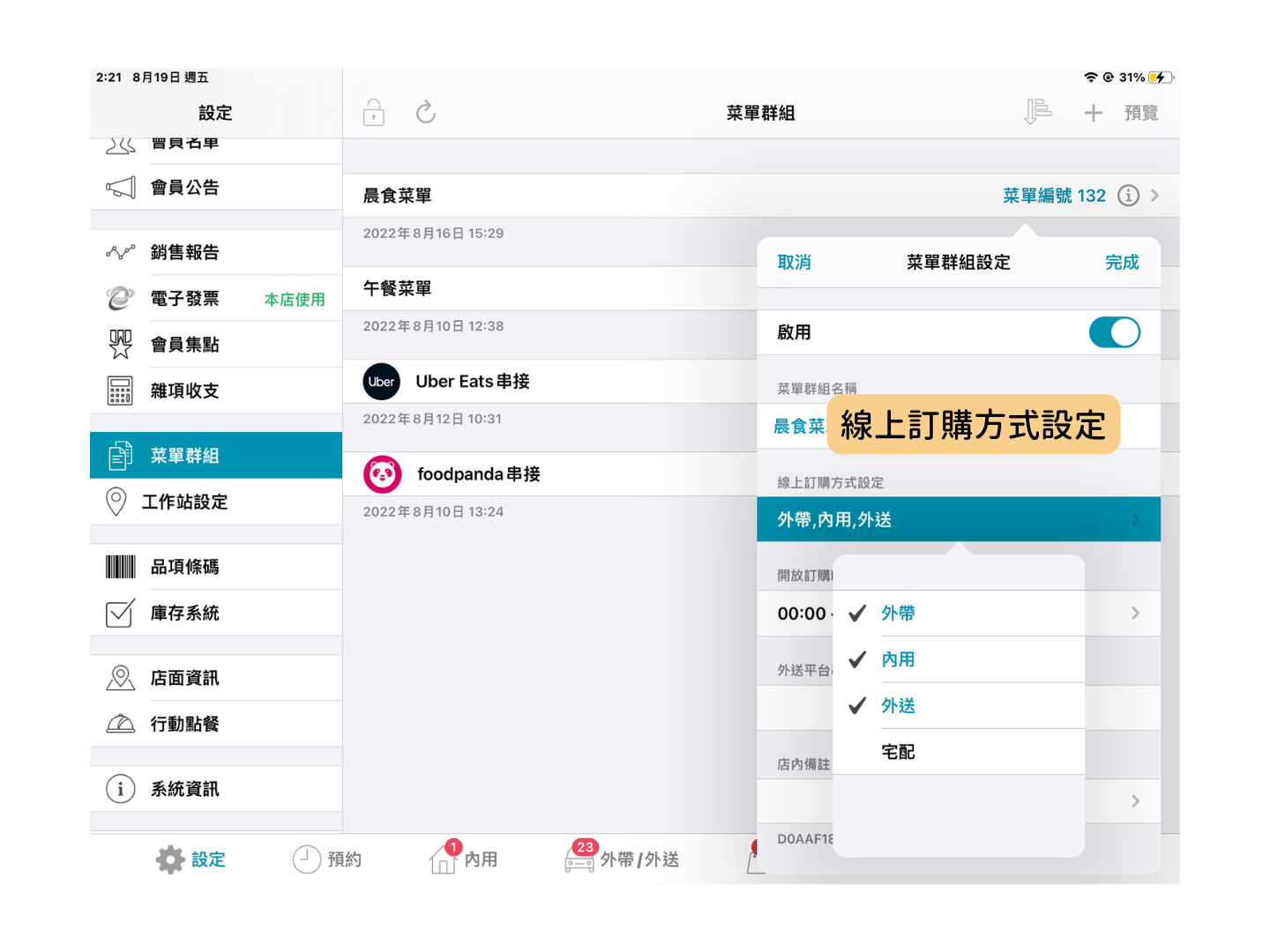Expand the 晨食菜單 row chevron

[x=1155, y=196]
